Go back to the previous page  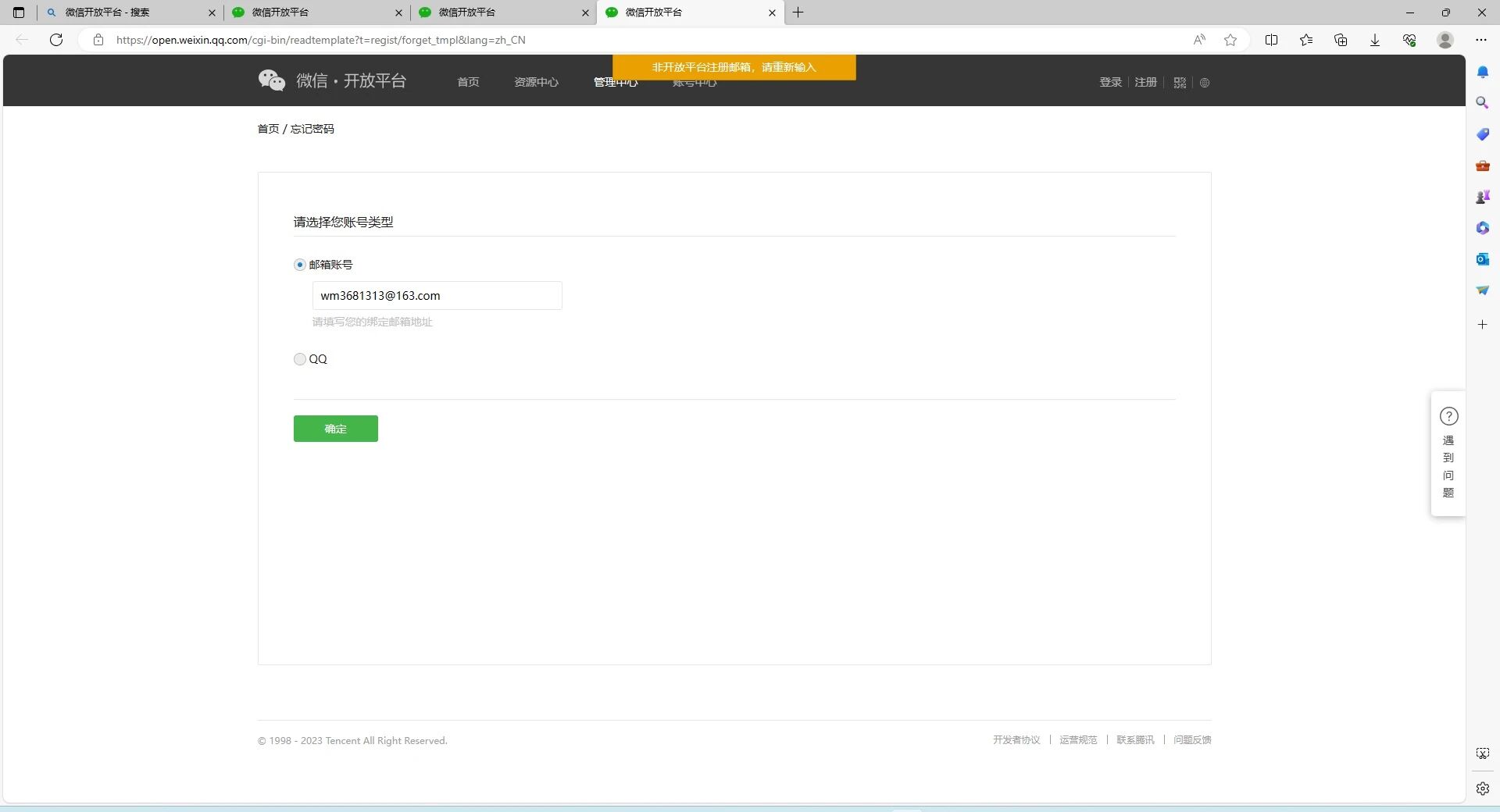pyautogui.click(x=22, y=40)
